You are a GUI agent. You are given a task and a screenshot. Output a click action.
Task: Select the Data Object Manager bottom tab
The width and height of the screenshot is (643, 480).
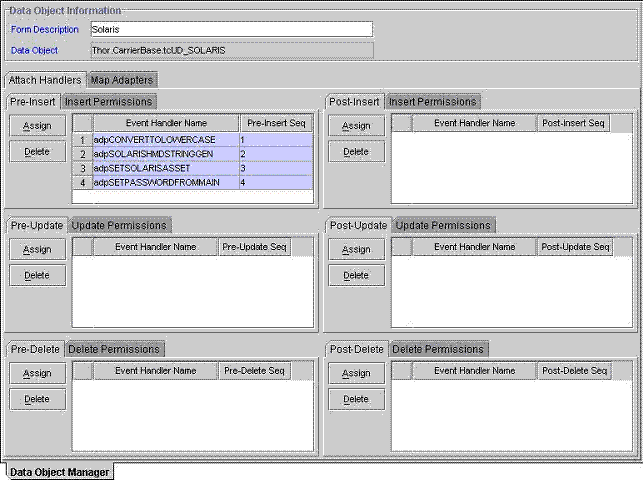[x=59, y=472]
